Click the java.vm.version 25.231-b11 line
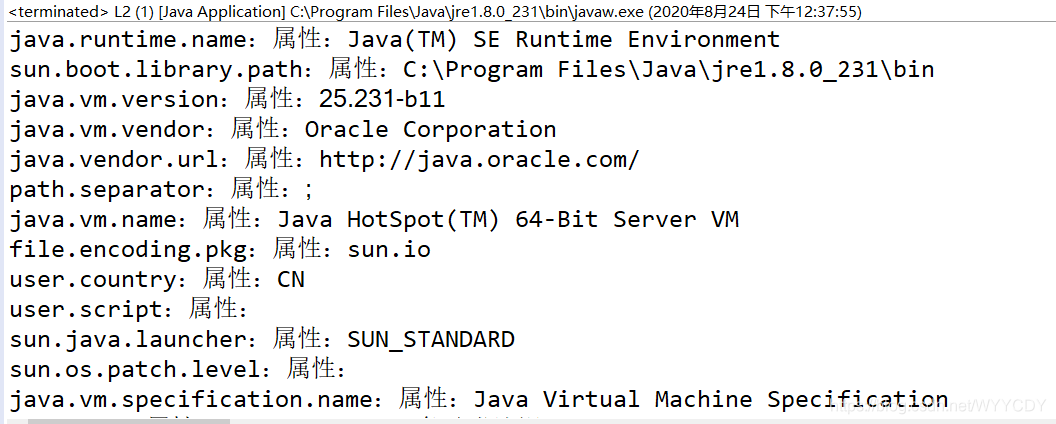Image resolution: width=1056 pixels, height=424 pixels. coord(227,100)
